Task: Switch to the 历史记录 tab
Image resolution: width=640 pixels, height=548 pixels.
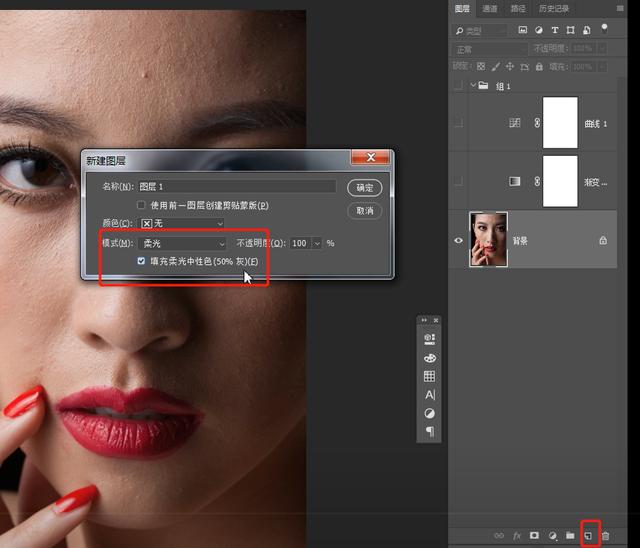Action: pyautogui.click(x=554, y=9)
